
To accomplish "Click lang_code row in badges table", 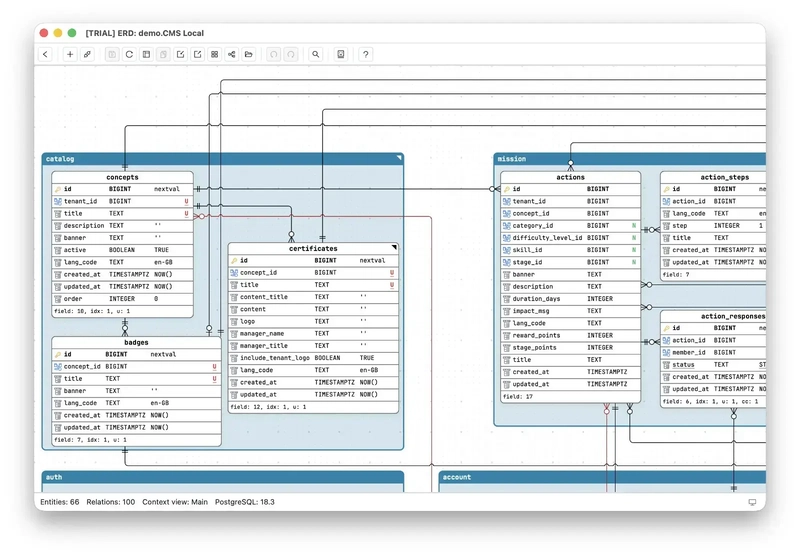I will pyautogui.click(x=136, y=403).
